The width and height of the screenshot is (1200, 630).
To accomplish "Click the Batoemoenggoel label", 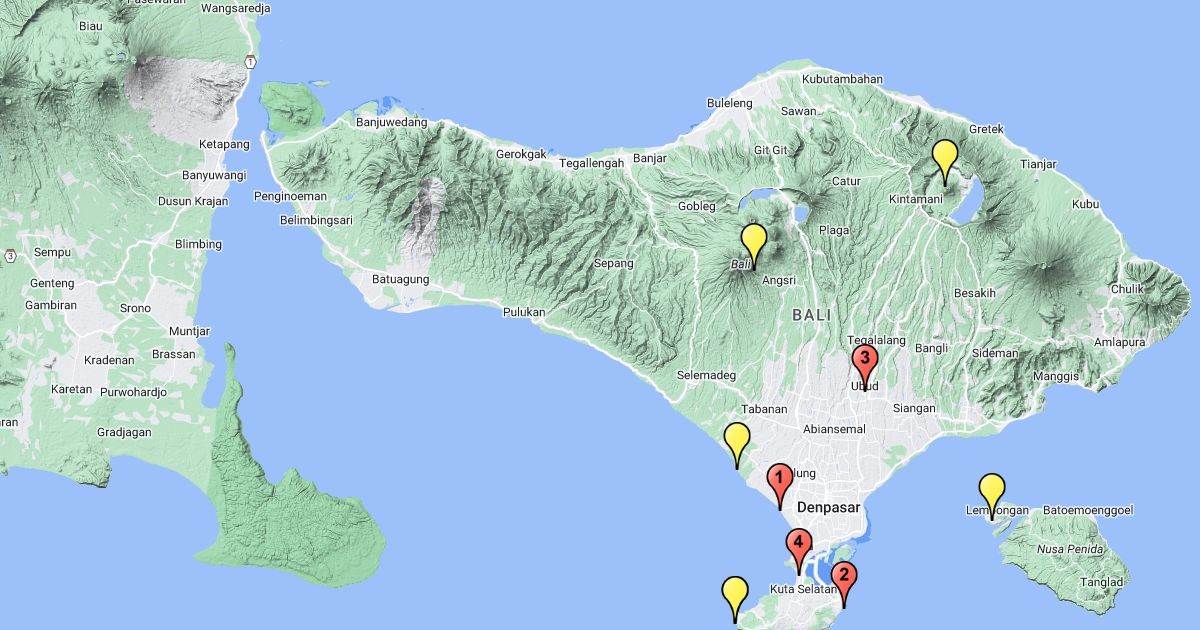I will point(1088,511).
